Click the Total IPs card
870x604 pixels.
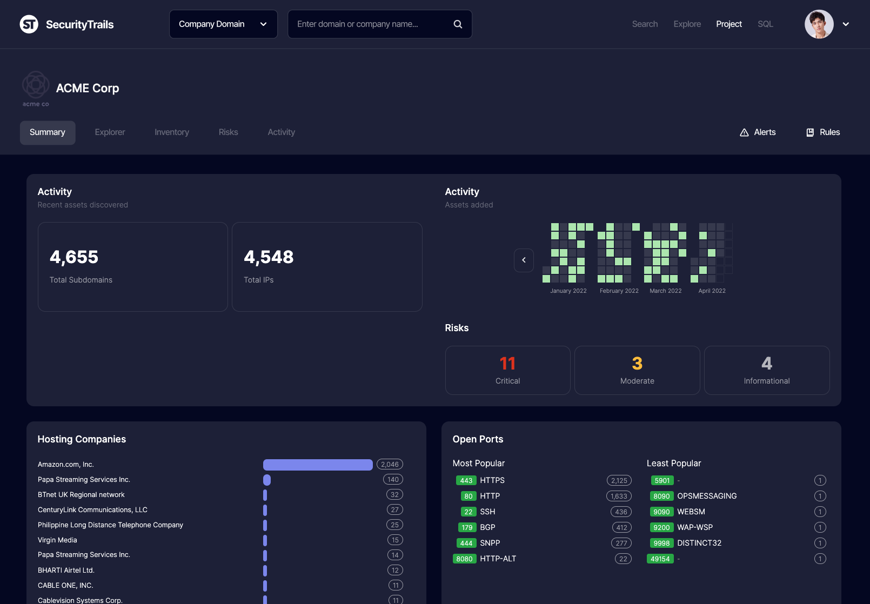327,267
